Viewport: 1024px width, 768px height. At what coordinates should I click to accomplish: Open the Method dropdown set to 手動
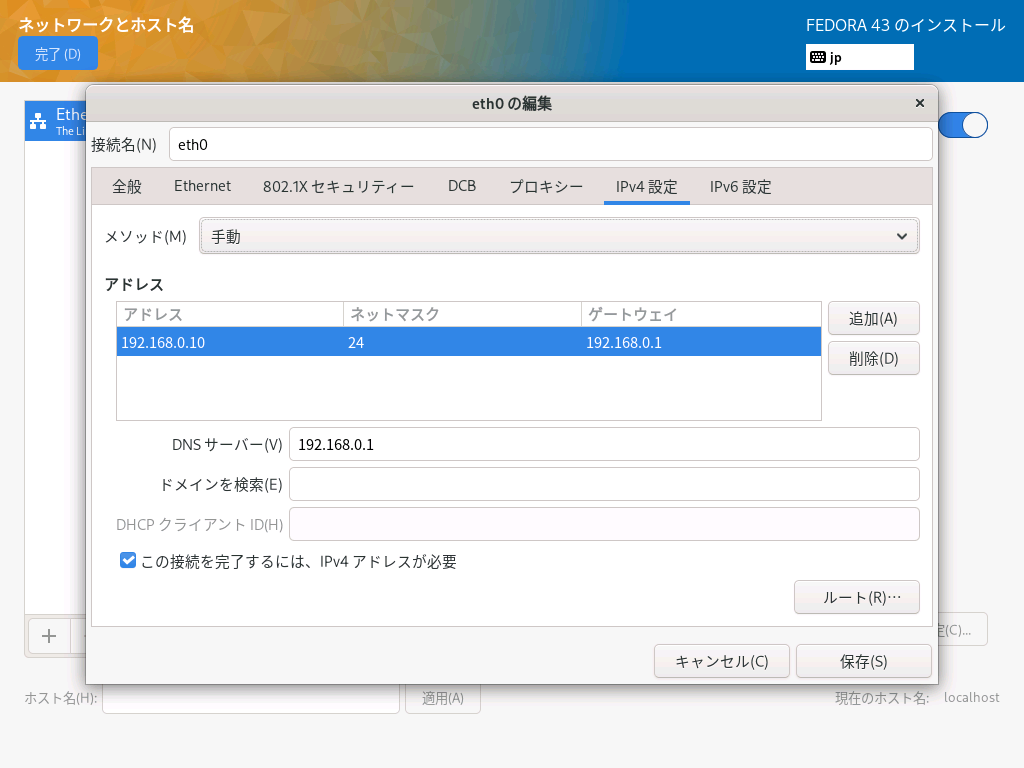click(x=559, y=237)
